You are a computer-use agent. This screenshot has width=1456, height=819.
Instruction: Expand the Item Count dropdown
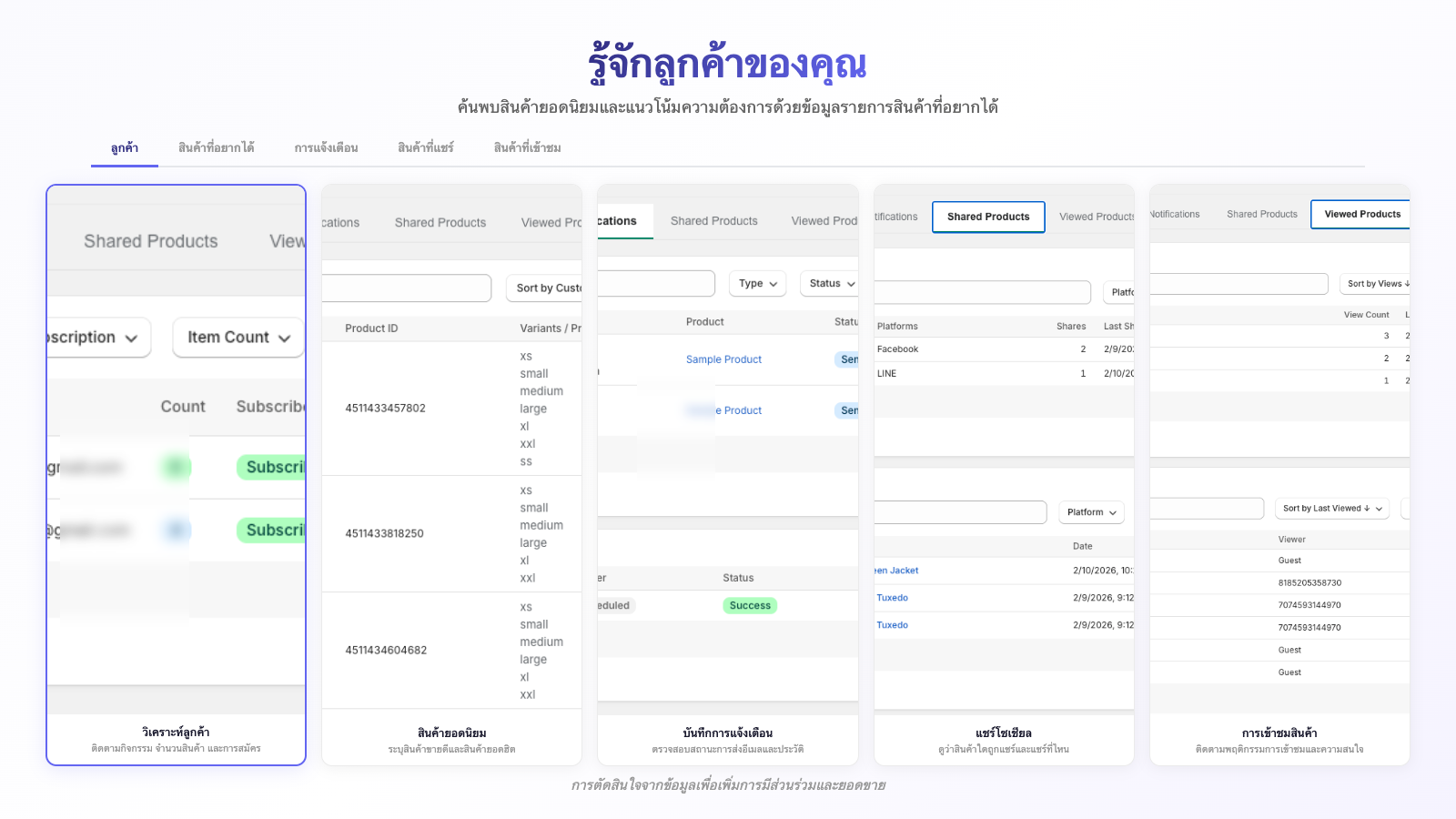[x=238, y=338]
